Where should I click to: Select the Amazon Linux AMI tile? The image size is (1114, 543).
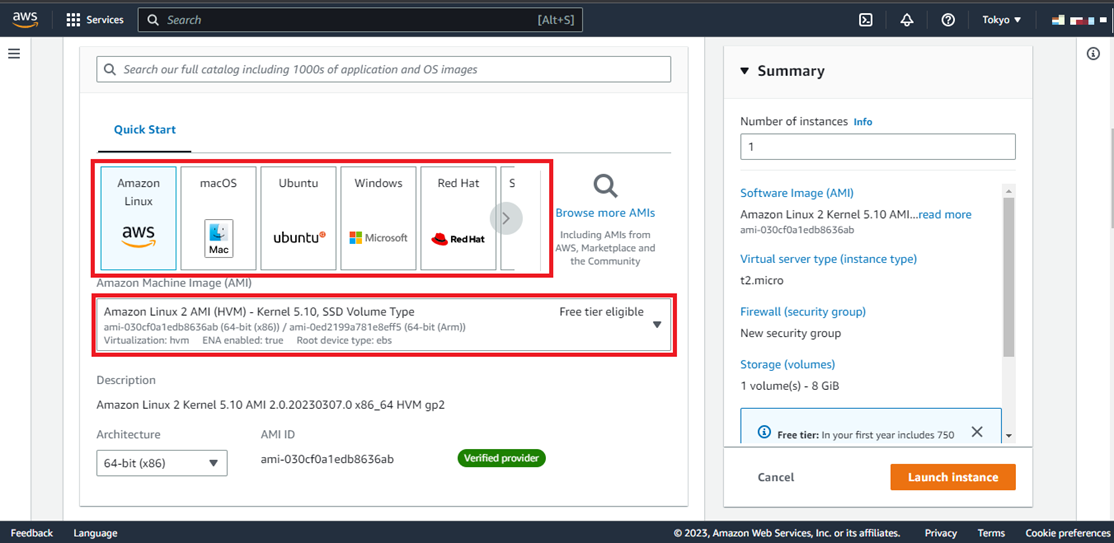139,218
